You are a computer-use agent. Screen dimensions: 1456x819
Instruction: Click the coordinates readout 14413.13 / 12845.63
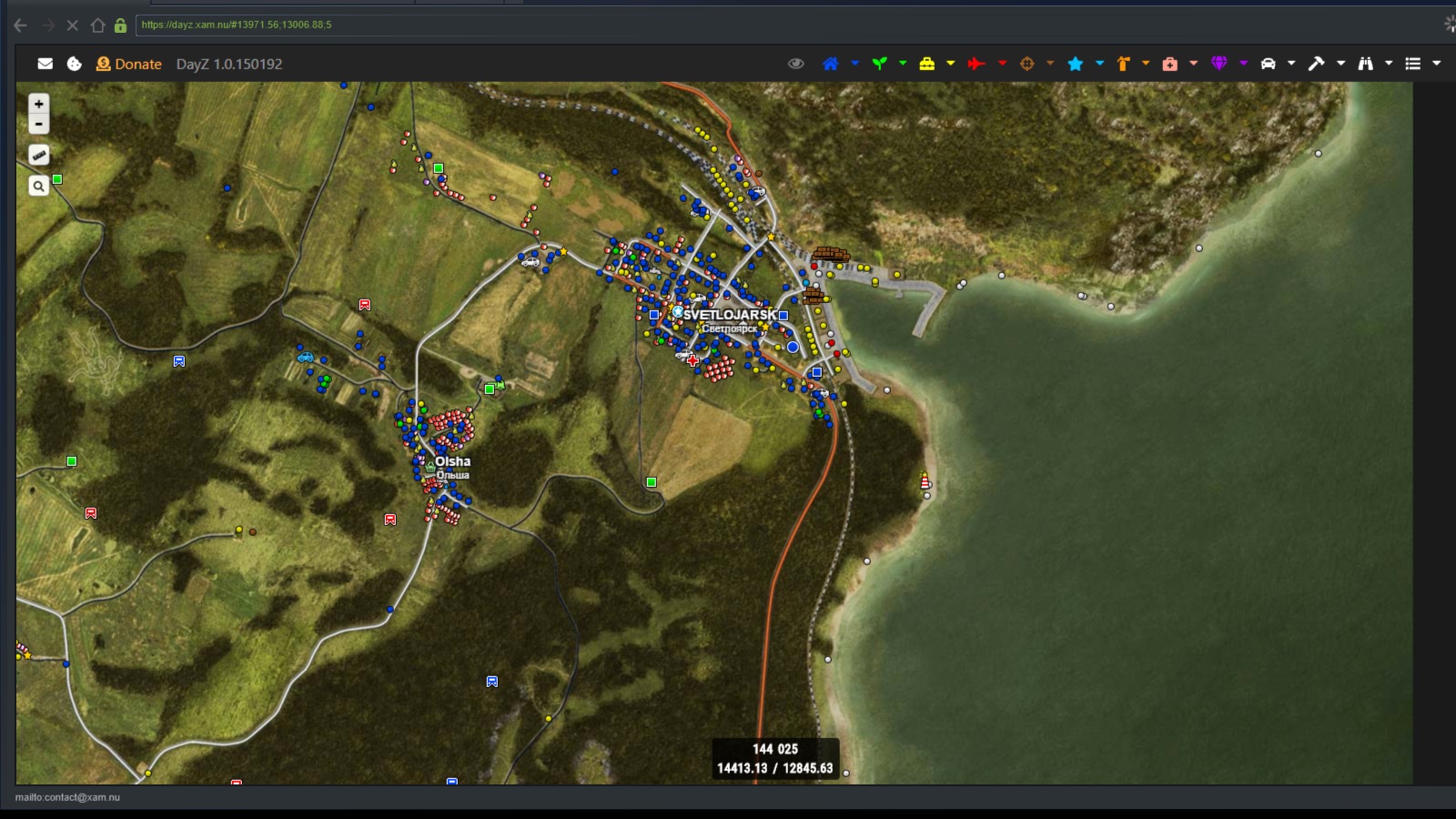(775, 768)
